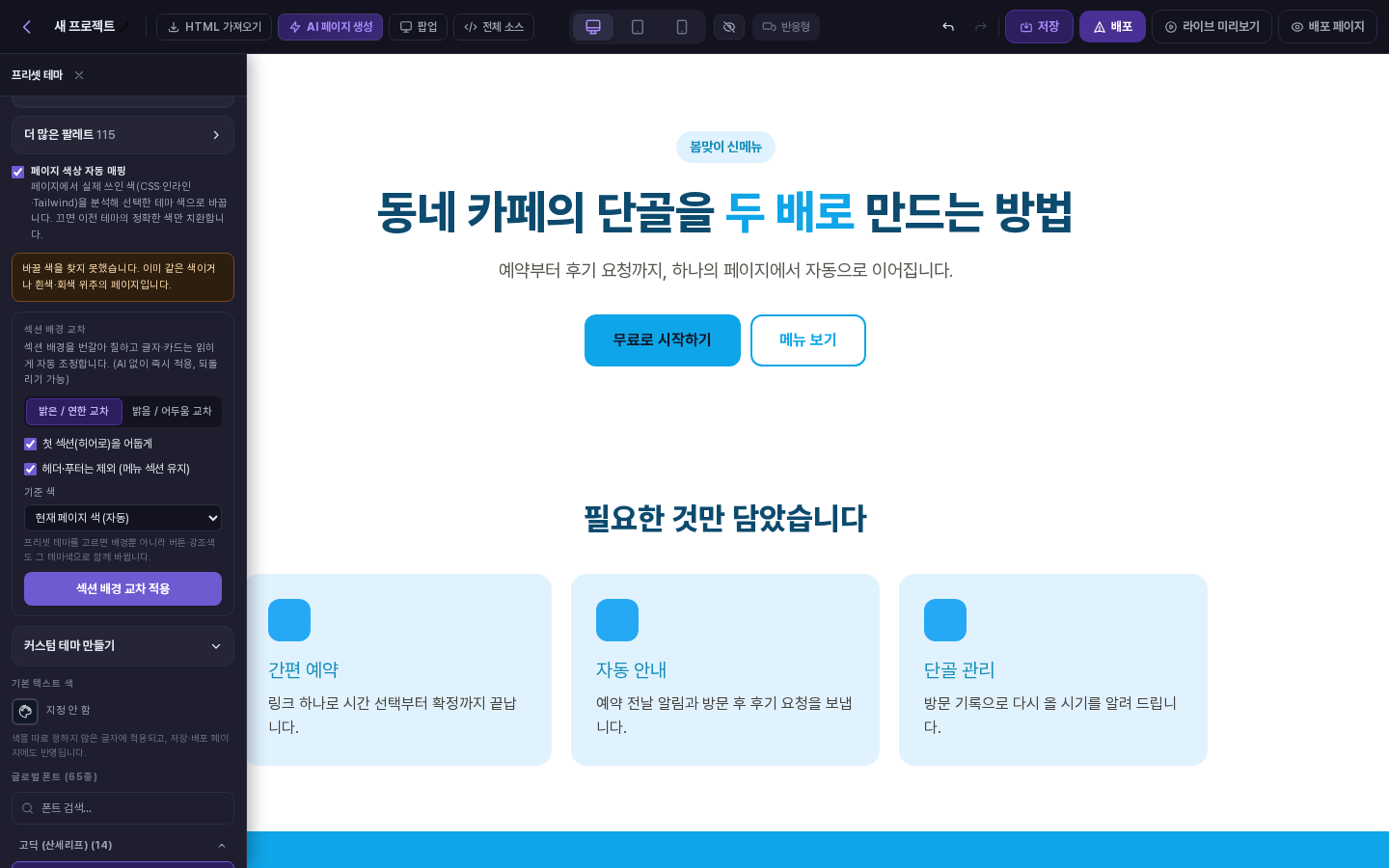Uncheck 페이지 색상 자동 매핑

coord(18,172)
